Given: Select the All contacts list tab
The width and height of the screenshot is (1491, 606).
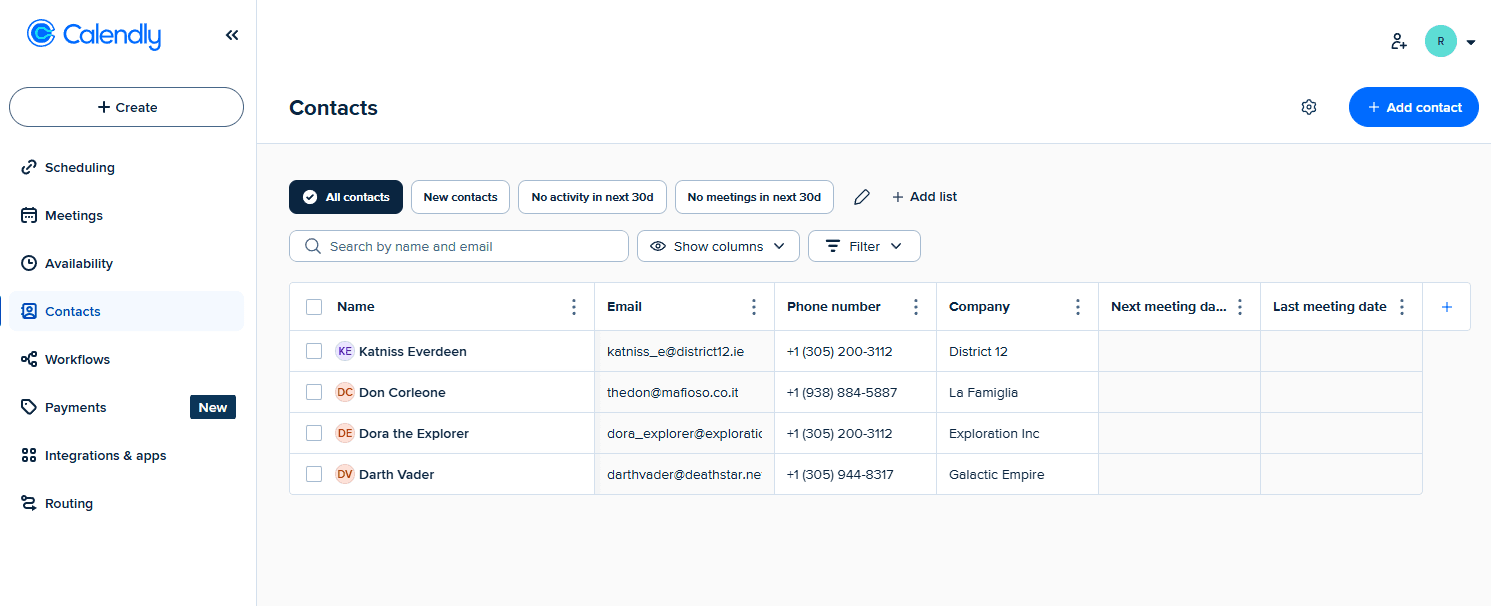Looking at the screenshot, I should 346,197.
